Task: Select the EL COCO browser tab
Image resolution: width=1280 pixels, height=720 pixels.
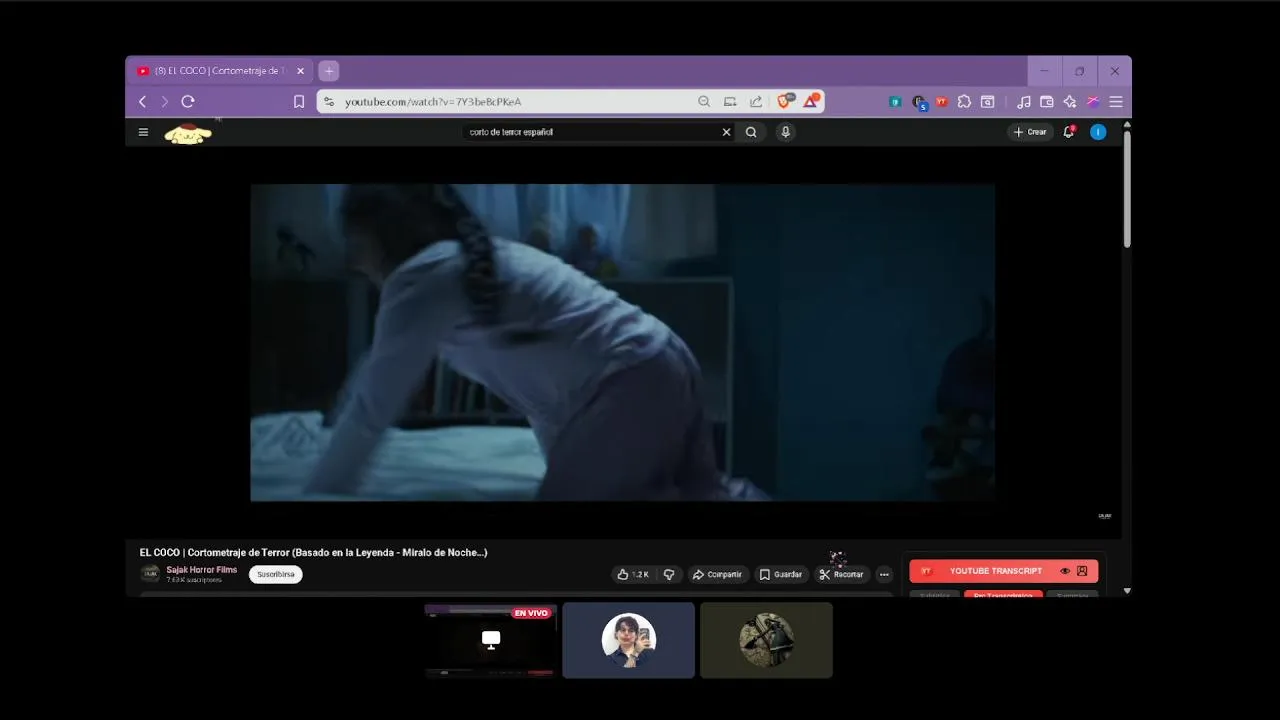Action: click(219, 71)
